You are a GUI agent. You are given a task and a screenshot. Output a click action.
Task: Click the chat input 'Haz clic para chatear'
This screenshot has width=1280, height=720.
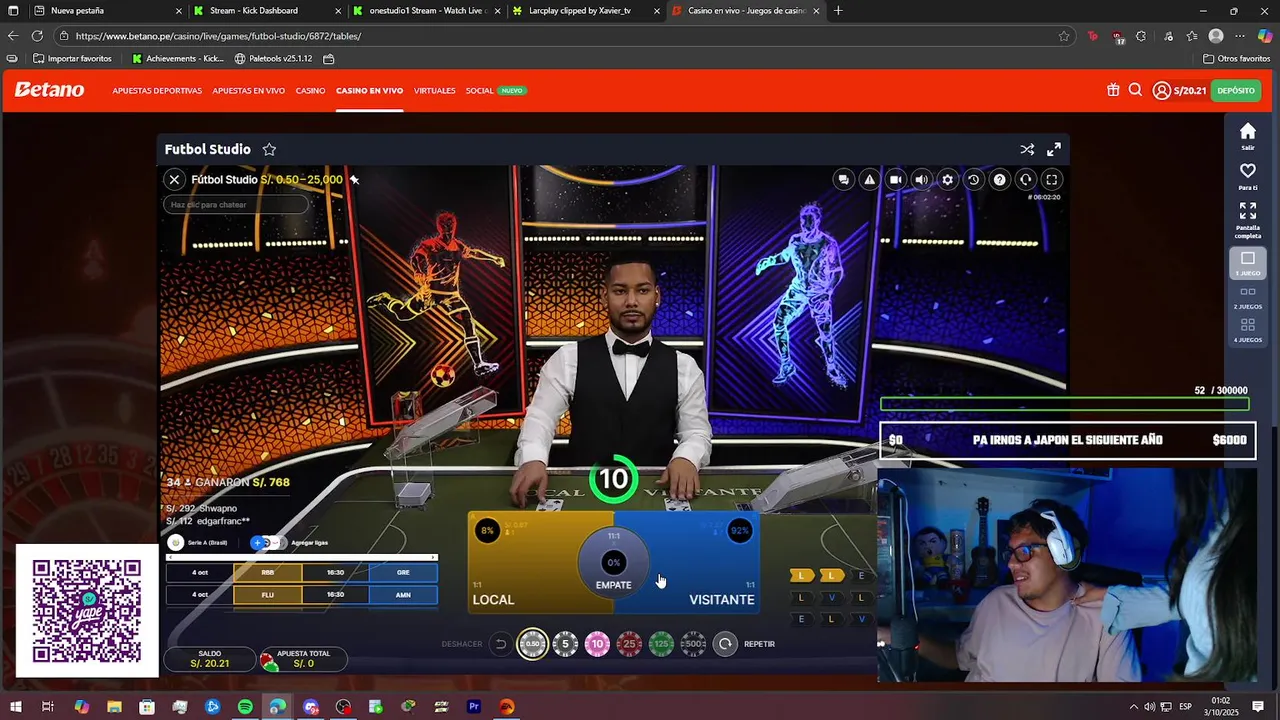click(236, 205)
